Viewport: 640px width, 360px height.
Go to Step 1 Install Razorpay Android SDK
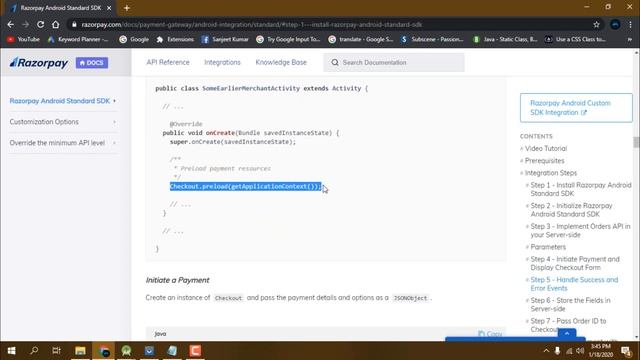point(580,189)
